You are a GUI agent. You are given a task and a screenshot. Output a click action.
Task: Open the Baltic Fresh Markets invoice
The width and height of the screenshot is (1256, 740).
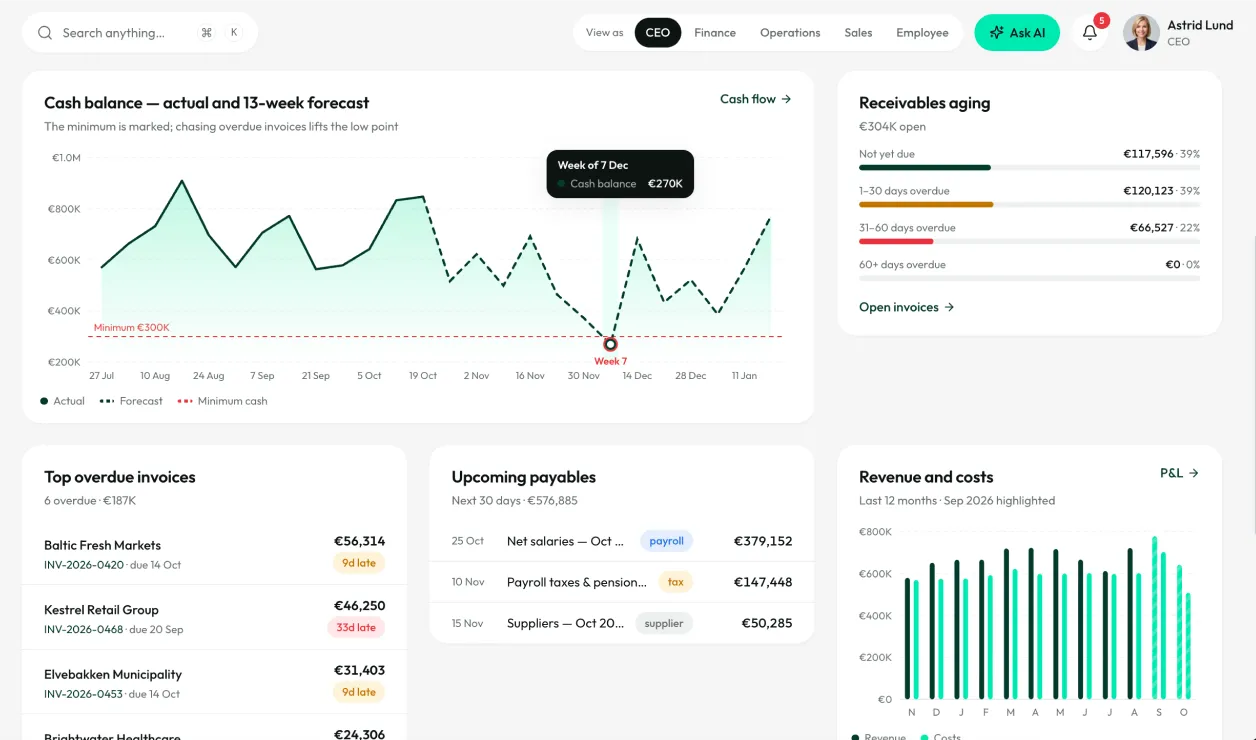click(x=214, y=553)
